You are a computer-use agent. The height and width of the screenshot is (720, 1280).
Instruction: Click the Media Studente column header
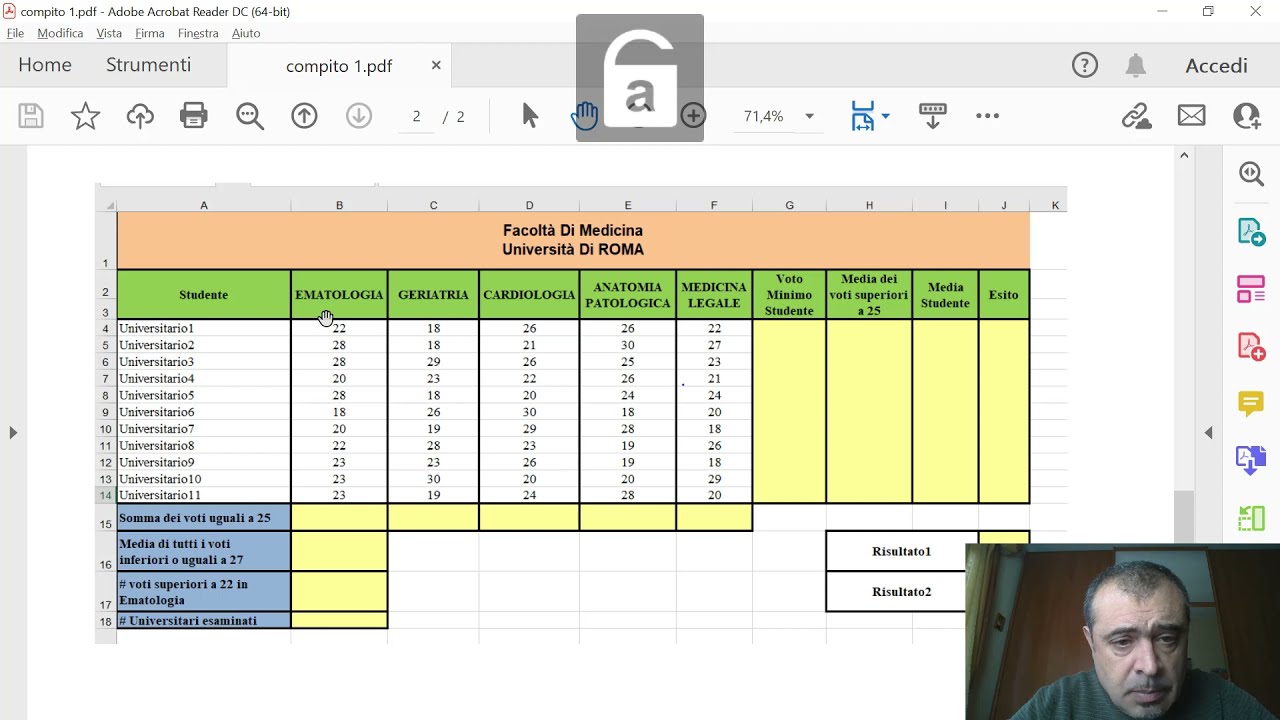click(945, 295)
